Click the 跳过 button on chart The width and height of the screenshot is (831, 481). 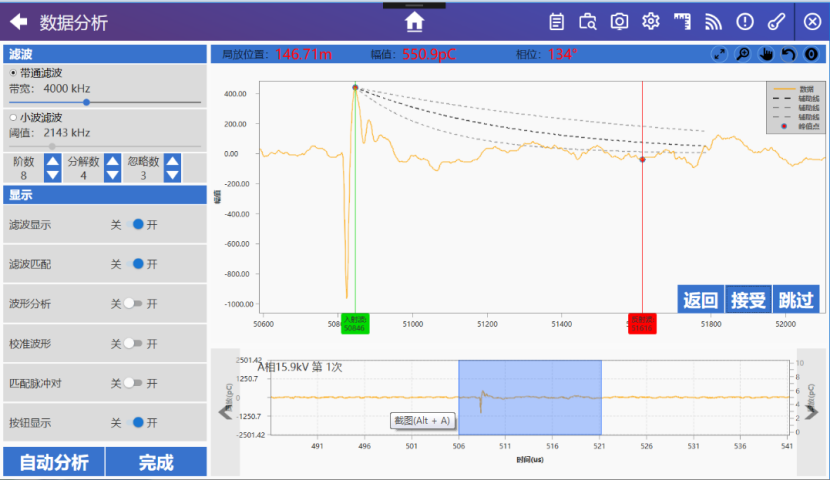[795, 299]
